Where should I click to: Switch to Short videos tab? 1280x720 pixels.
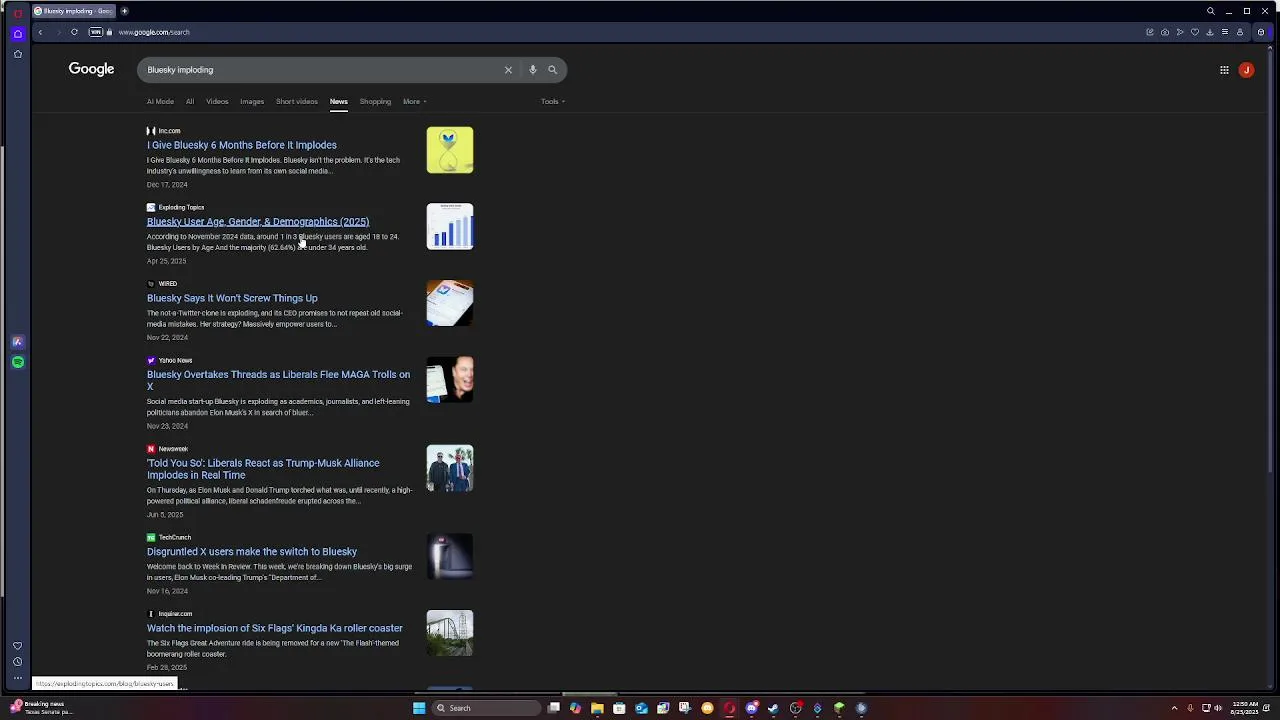point(297,101)
